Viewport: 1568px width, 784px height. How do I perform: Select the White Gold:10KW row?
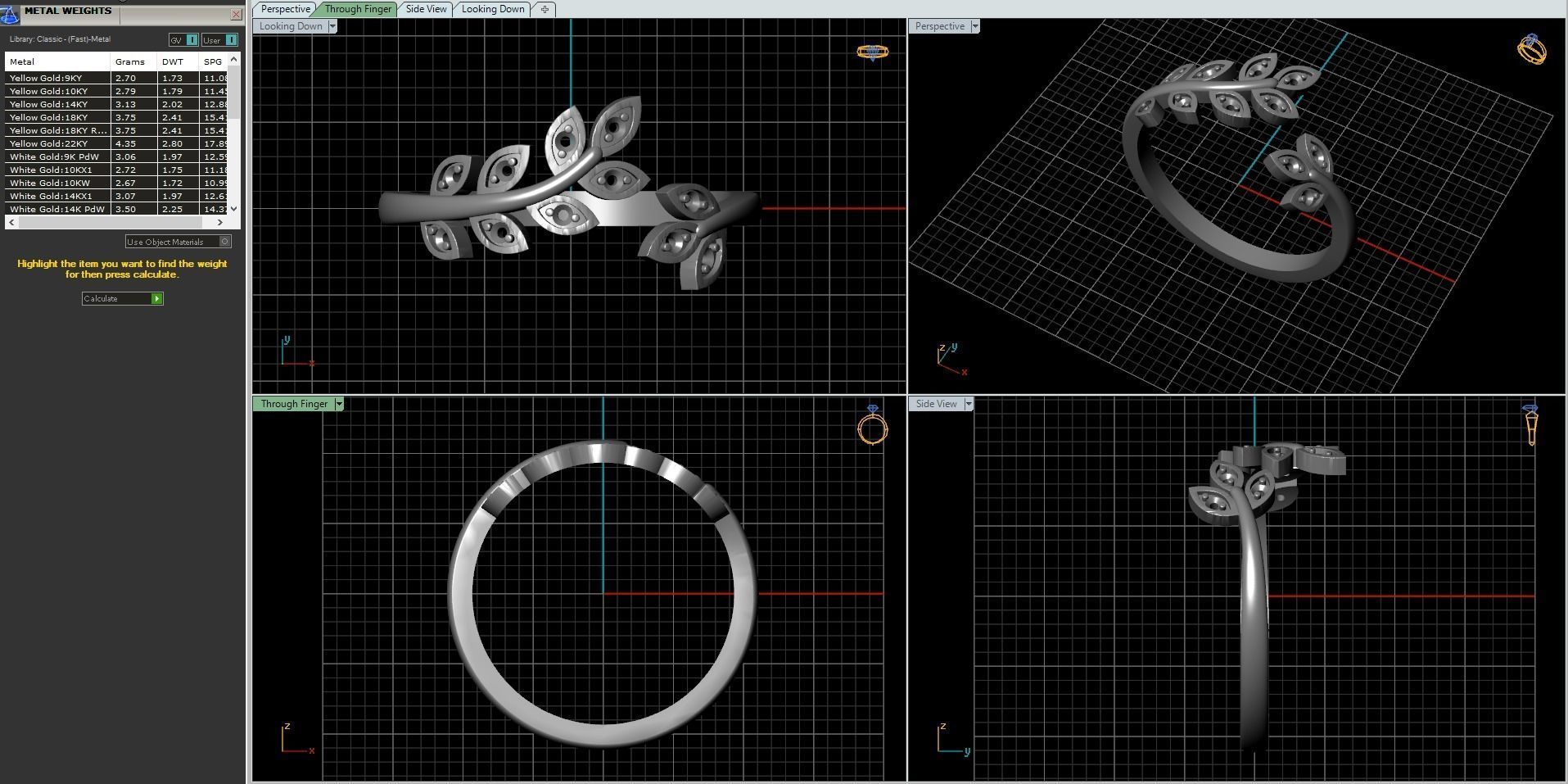point(117,183)
